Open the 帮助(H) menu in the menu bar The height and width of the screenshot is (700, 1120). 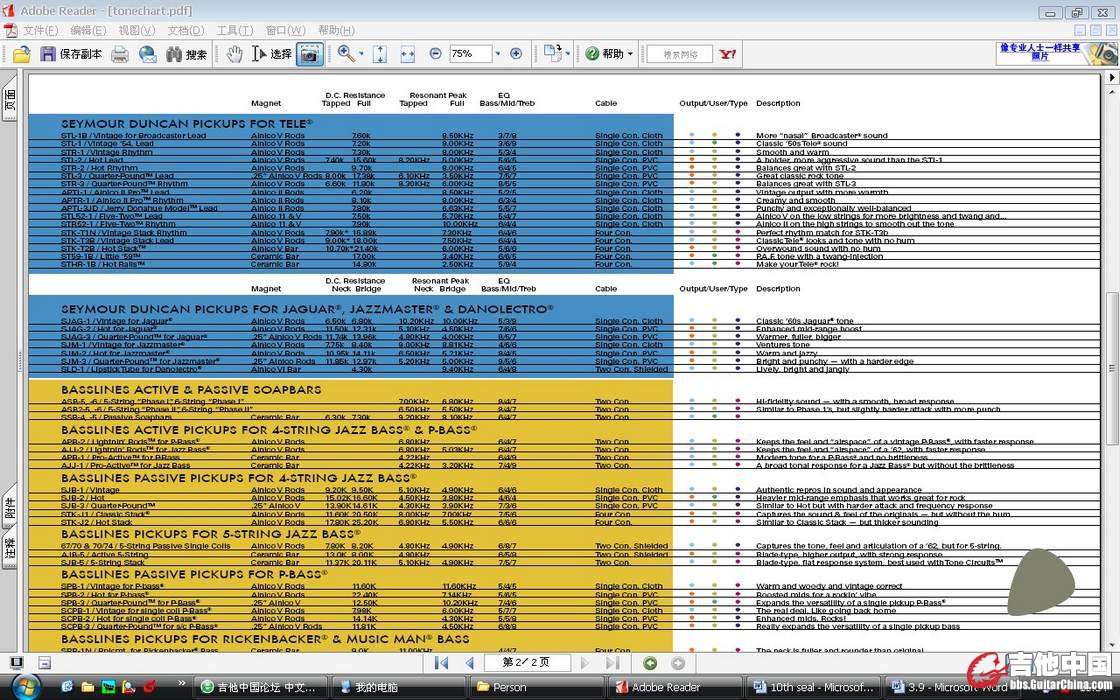pos(336,31)
